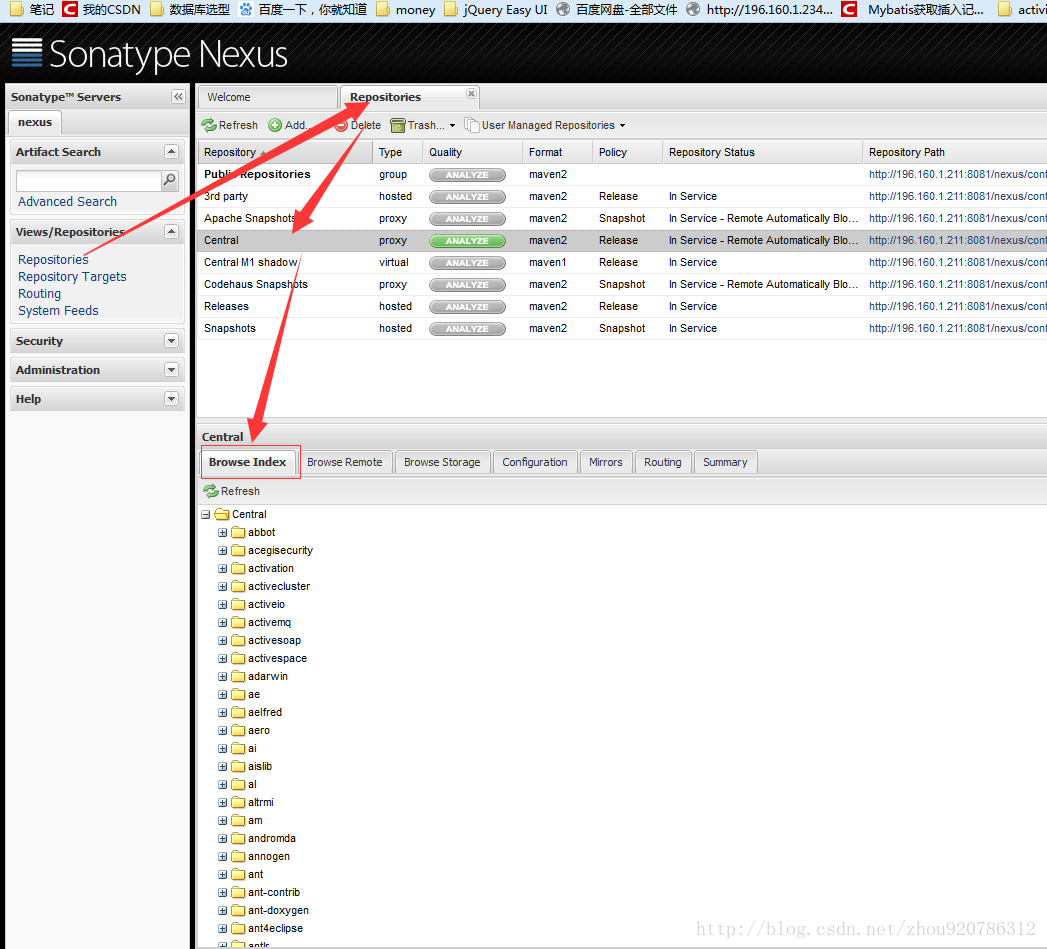The width and height of the screenshot is (1047, 949).
Task: Open the Browse Storage tab
Action: (442, 462)
